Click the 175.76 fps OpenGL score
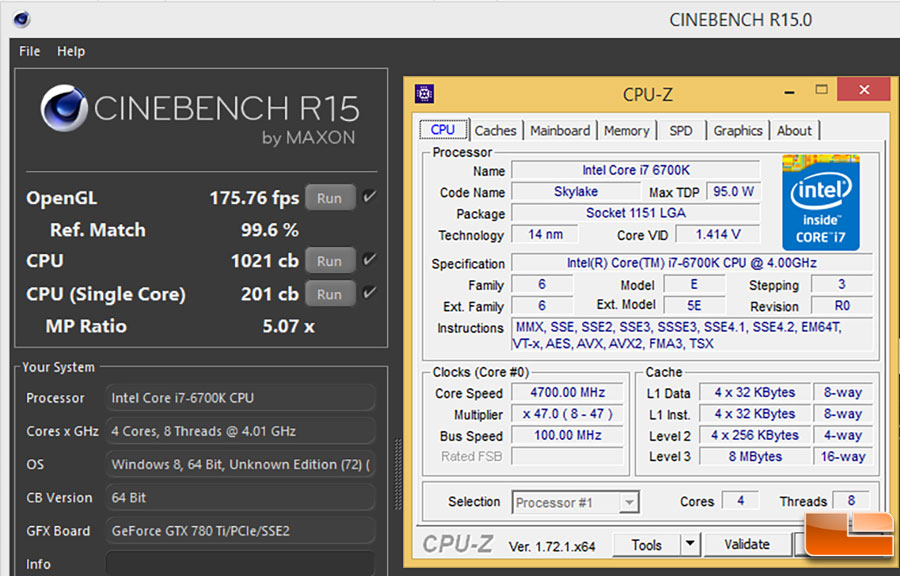The width and height of the screenshot is (900, 576). 254,198
